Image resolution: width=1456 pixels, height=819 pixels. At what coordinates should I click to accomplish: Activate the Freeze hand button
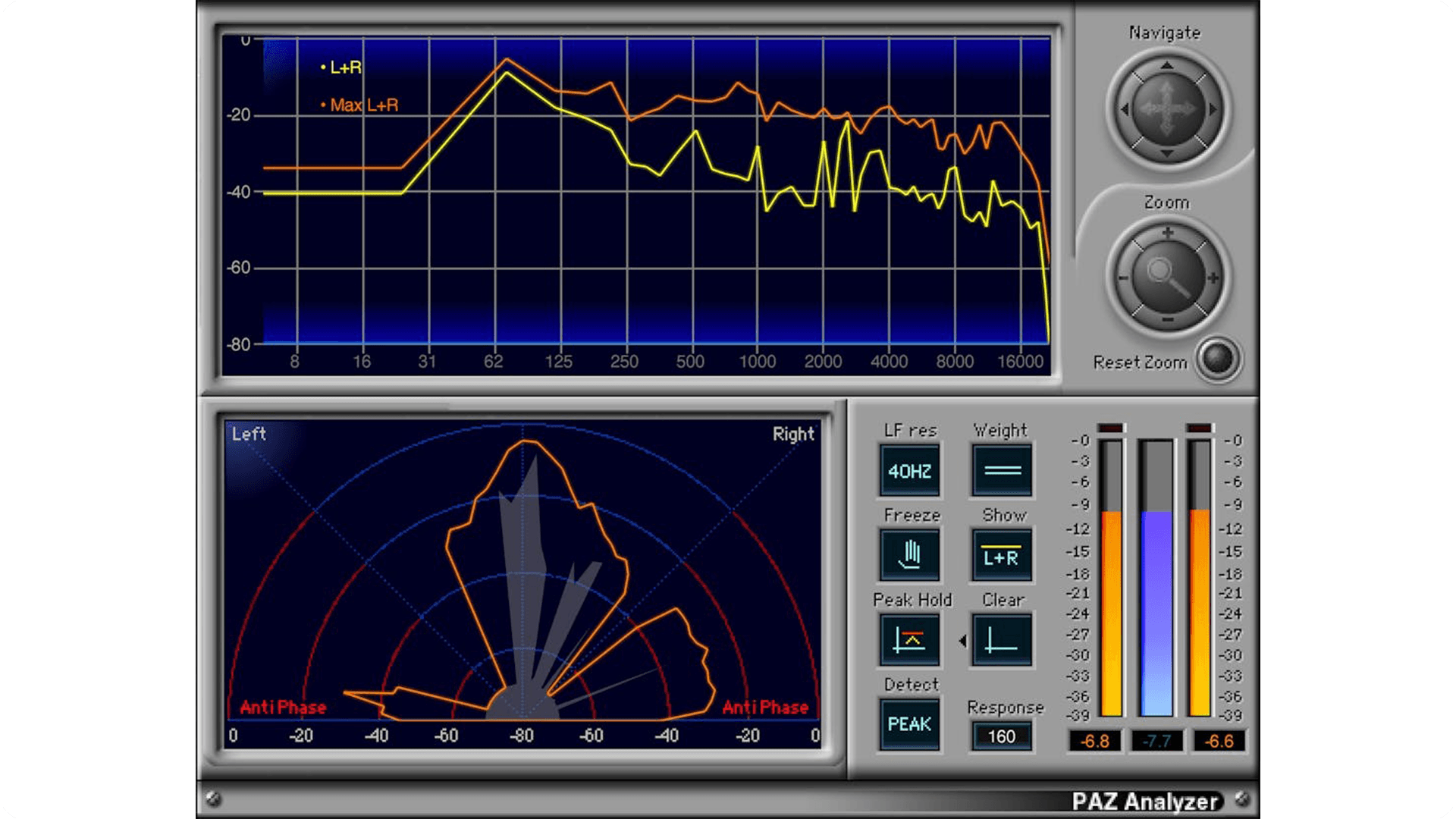pyautogui.click(x=909, y=556)
